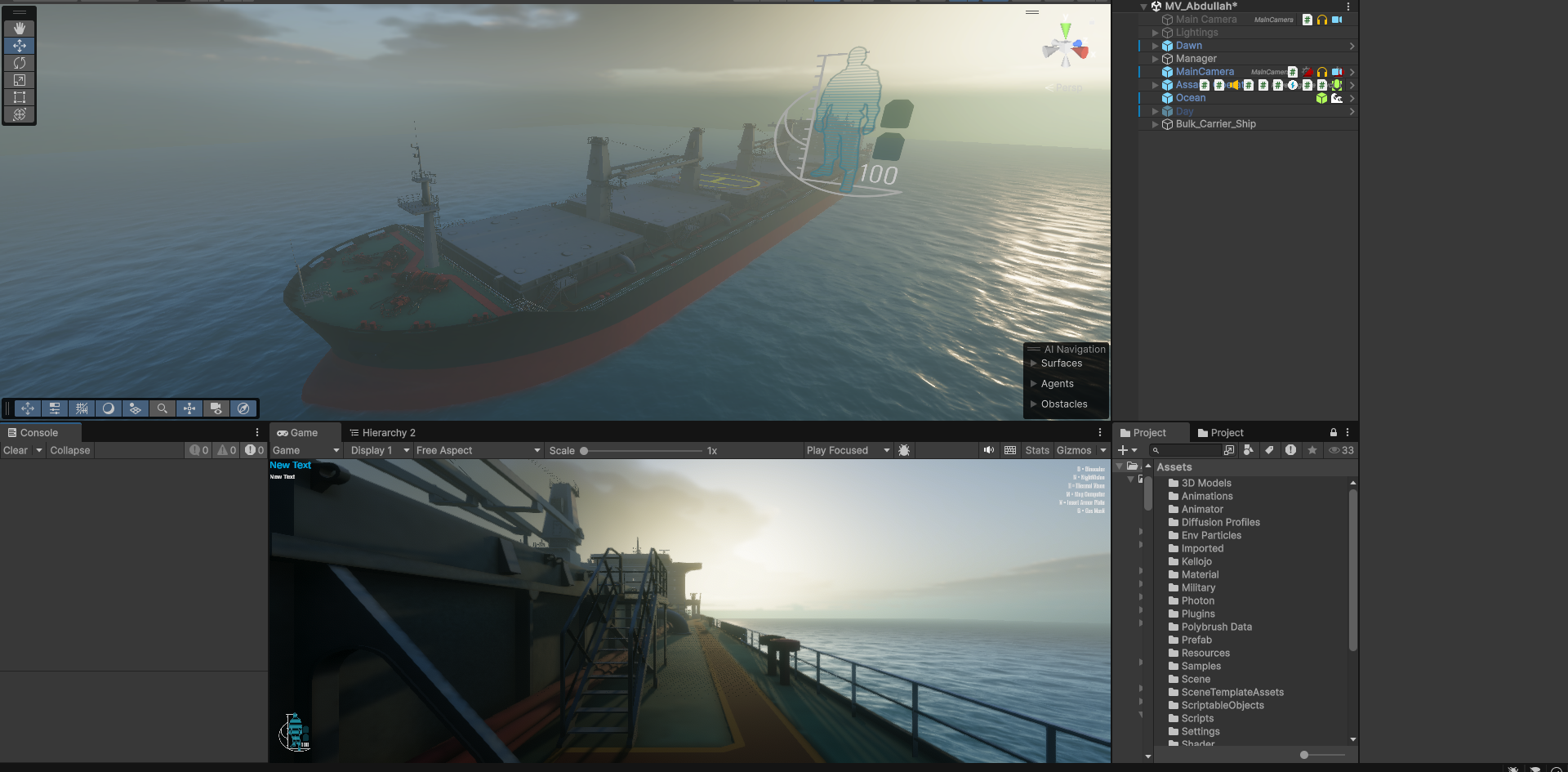Toggle console error message filter
The height and width of the screenshot is (772, 1568).
(x=255, y=450)
